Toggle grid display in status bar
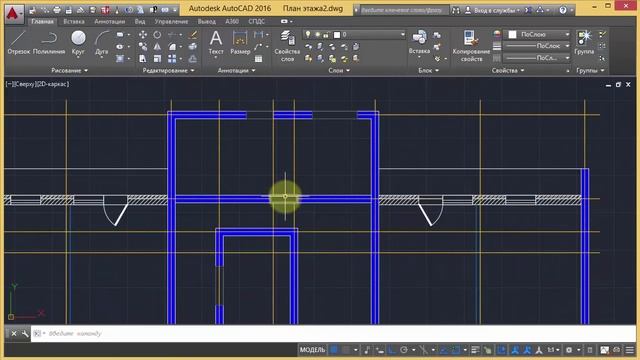Screen dimensions: 640x360 (x=334, y=350)
